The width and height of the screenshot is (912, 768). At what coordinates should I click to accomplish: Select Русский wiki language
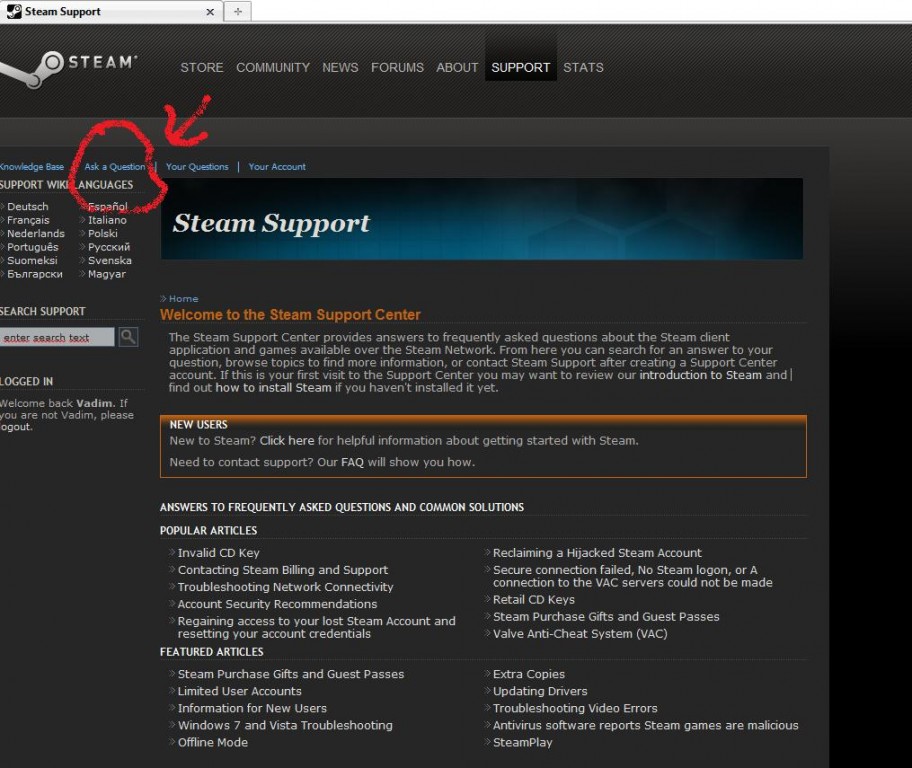pos(109,247)
